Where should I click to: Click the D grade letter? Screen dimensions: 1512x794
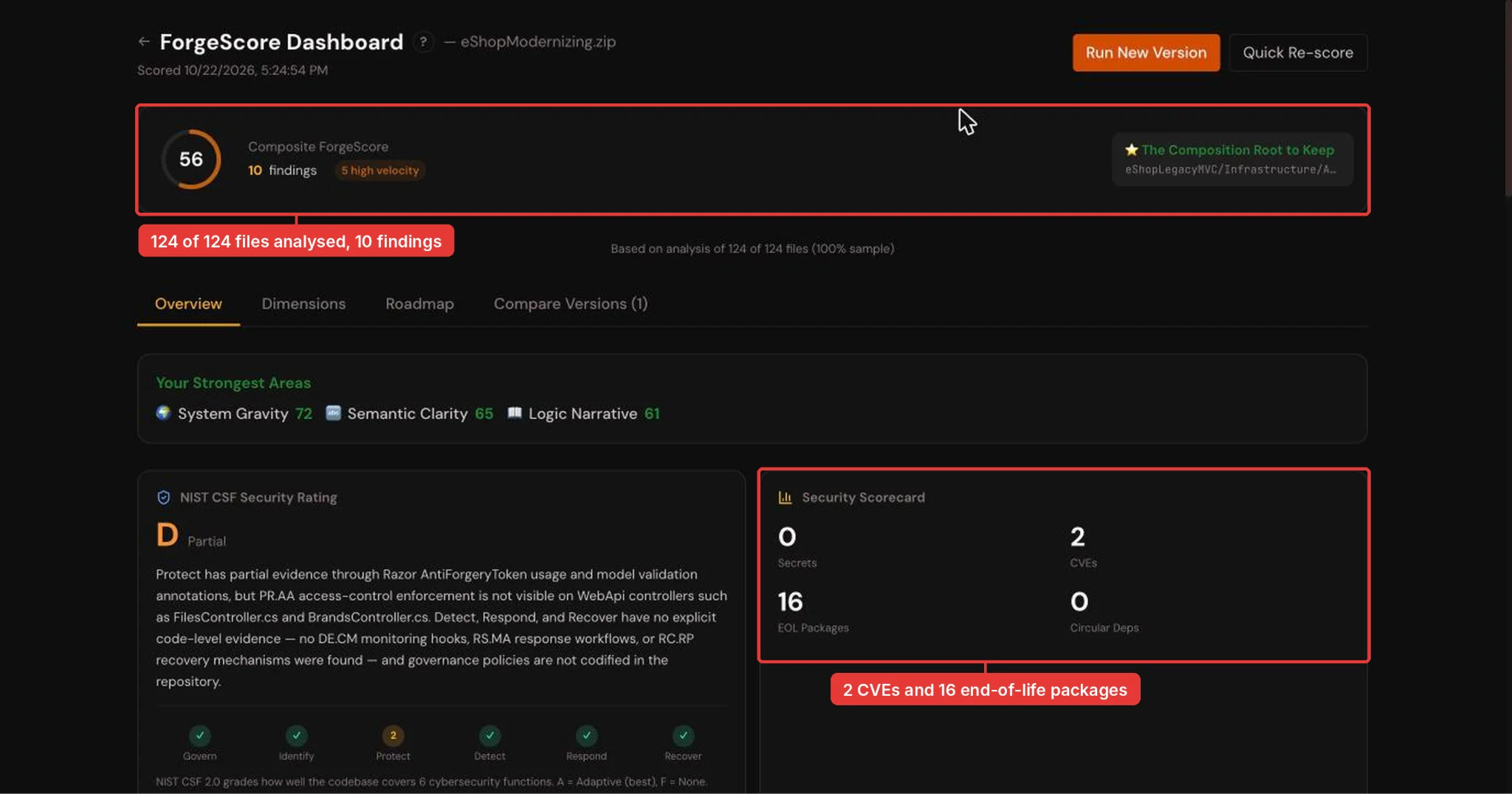(167, 535)
